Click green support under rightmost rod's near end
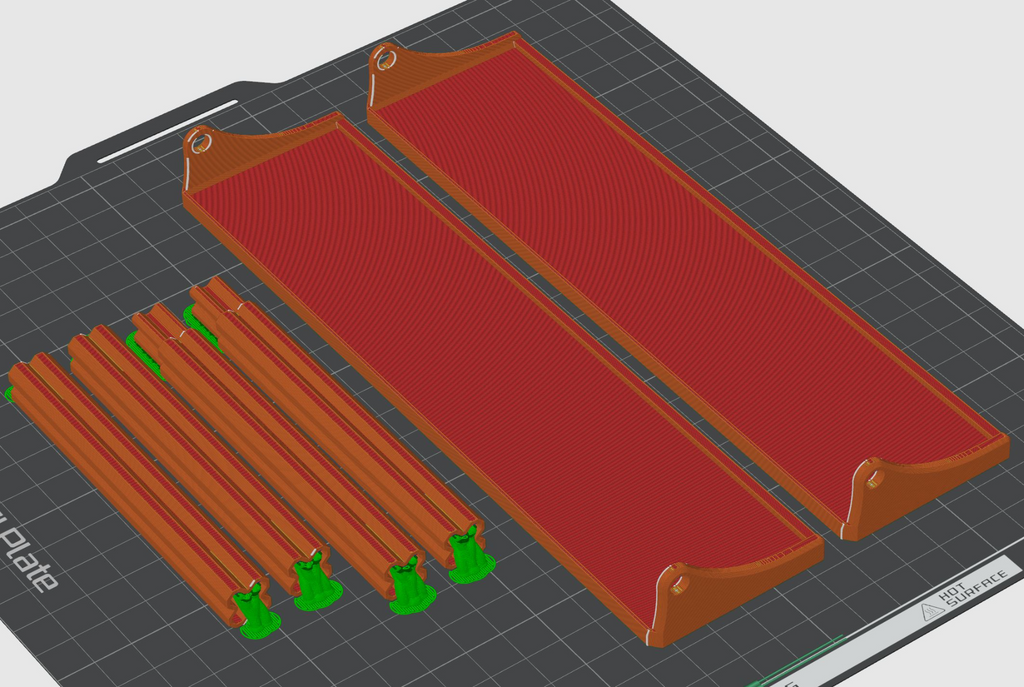 coord(470,559)
